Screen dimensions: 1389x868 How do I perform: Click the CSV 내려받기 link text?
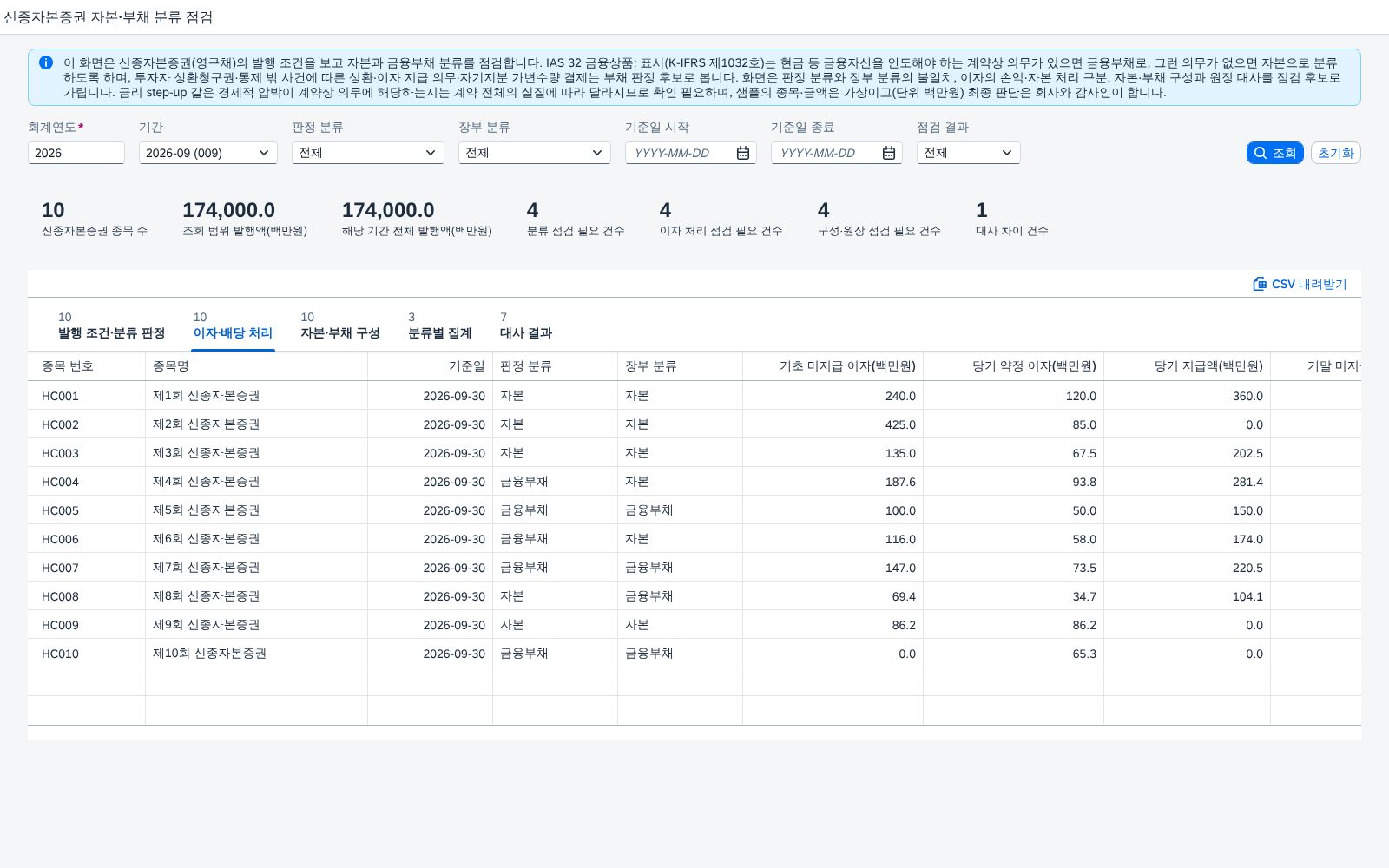pos(1309,284)
